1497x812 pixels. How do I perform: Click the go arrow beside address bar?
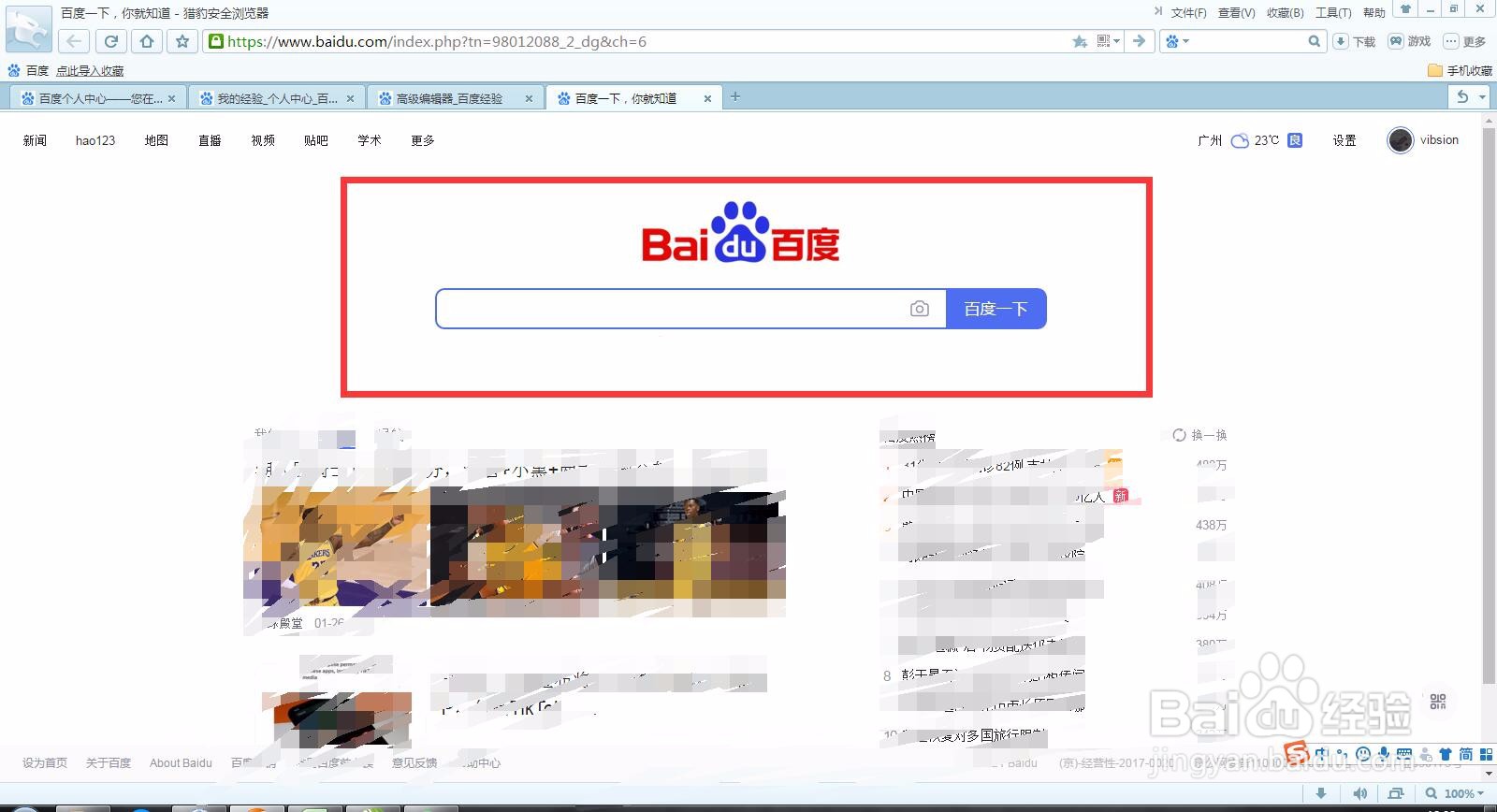click(1139, 41)
